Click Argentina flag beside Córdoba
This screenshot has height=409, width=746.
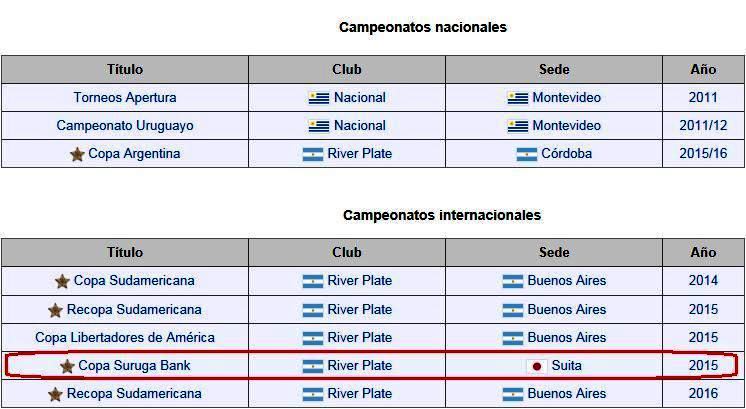click(527, 155)
